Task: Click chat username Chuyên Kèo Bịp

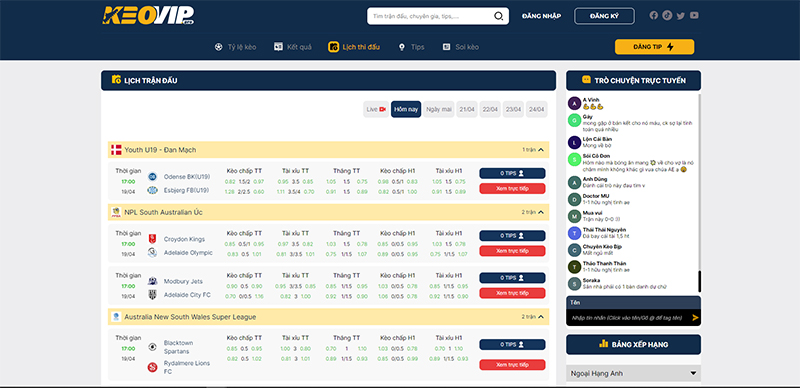Action: [602, 247]
